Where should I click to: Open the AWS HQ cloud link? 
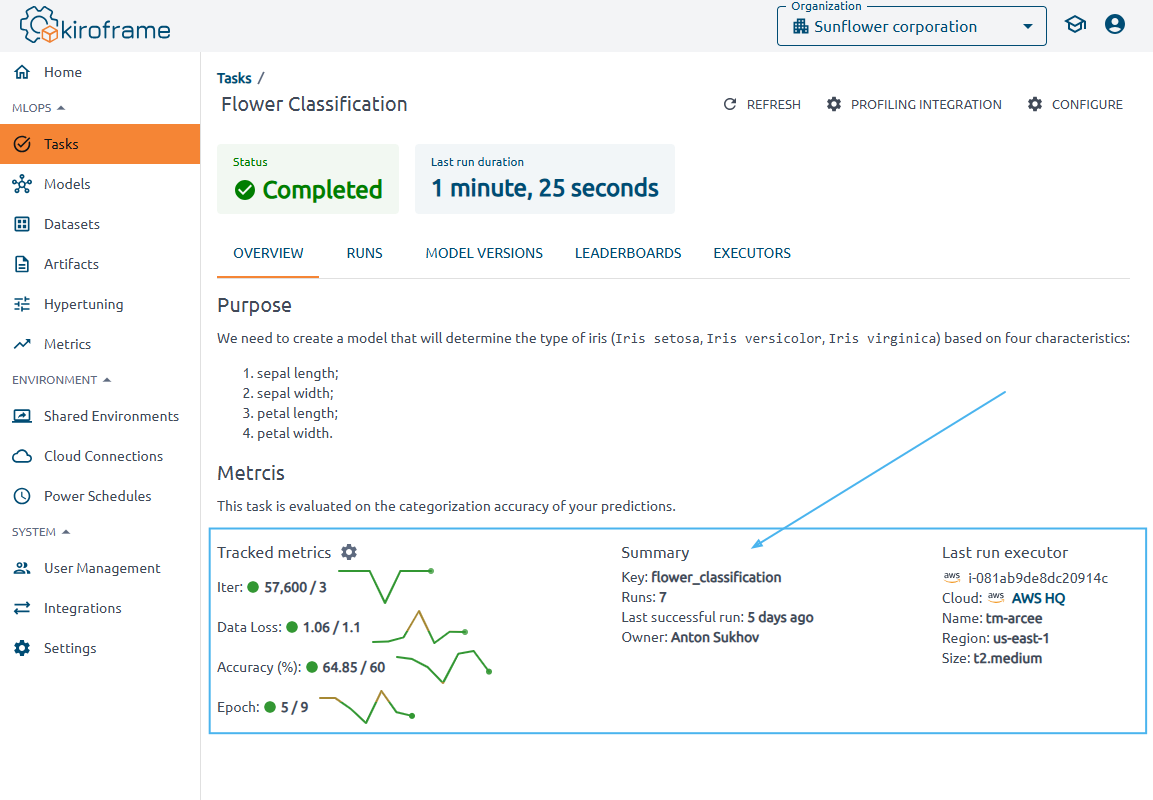[x=1038, y=598]
